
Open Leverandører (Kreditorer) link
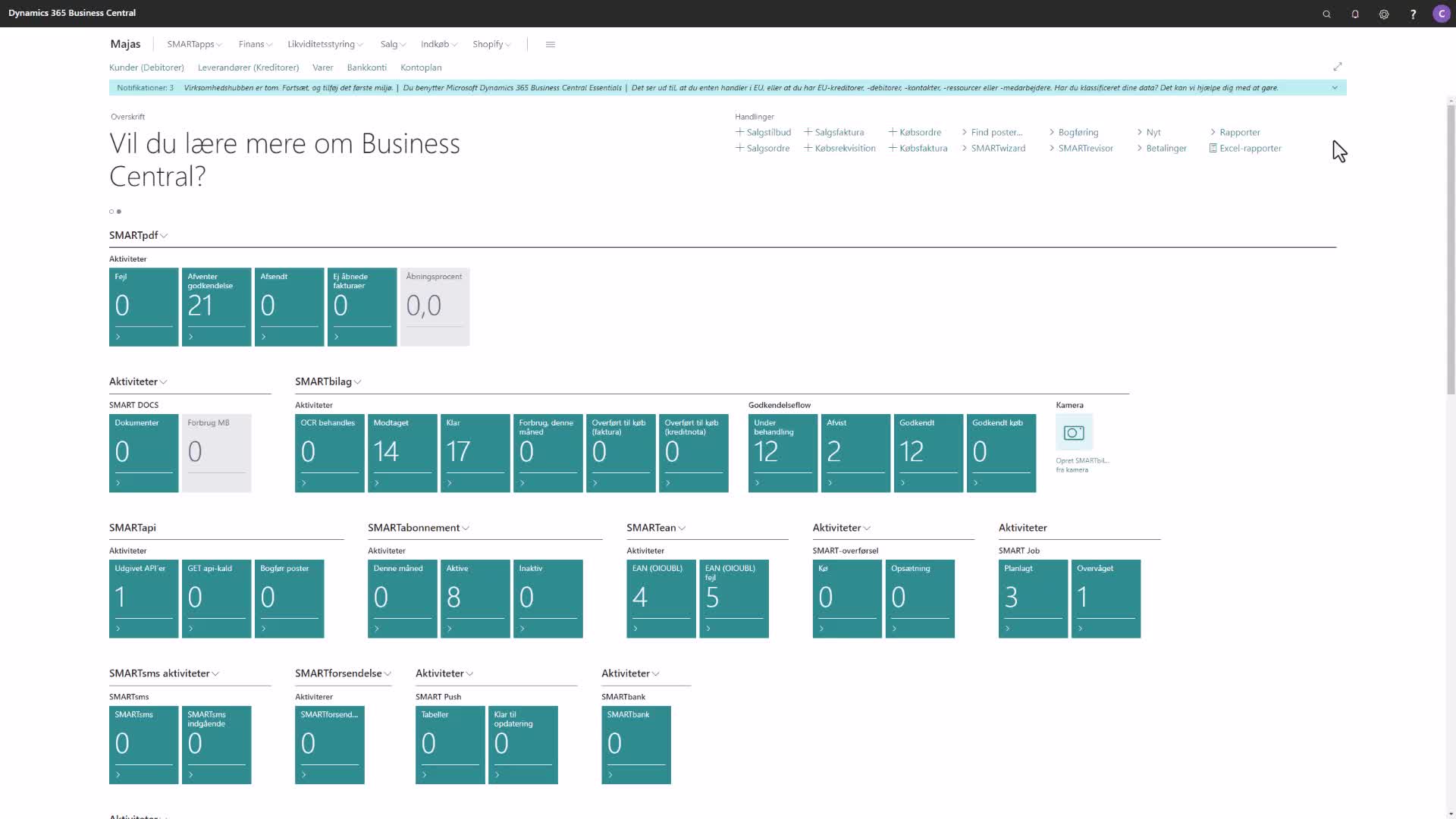(249, 67)
